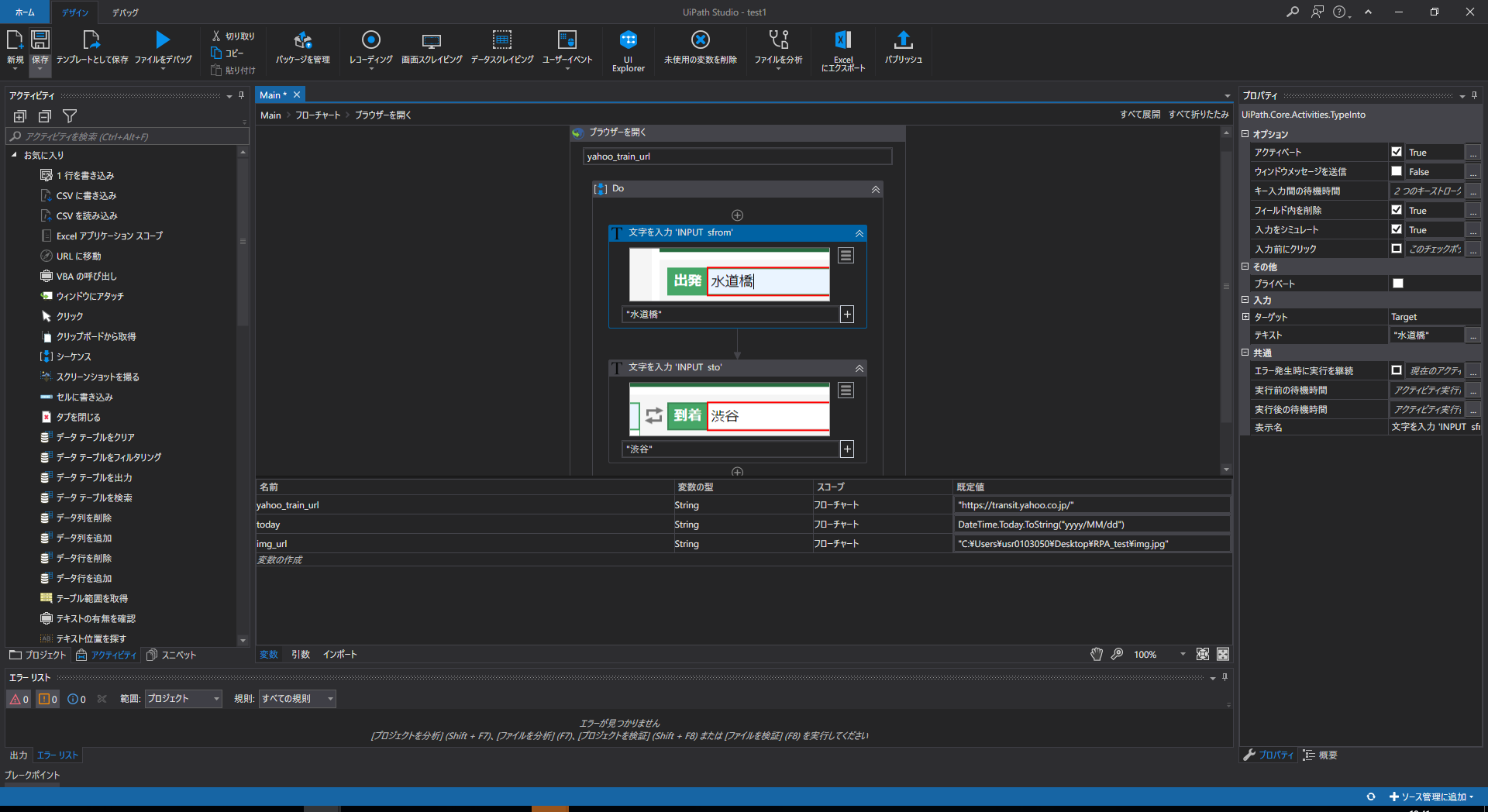Collapse the その他 property group
This screenshot has width=1488, height=812.
1245,267
